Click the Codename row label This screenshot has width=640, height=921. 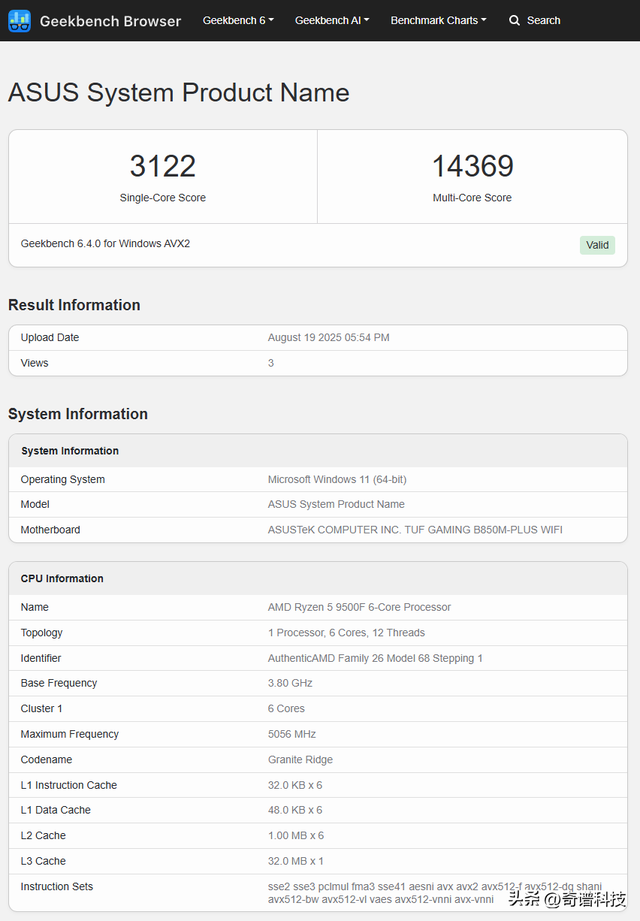(x=46, y=759)
